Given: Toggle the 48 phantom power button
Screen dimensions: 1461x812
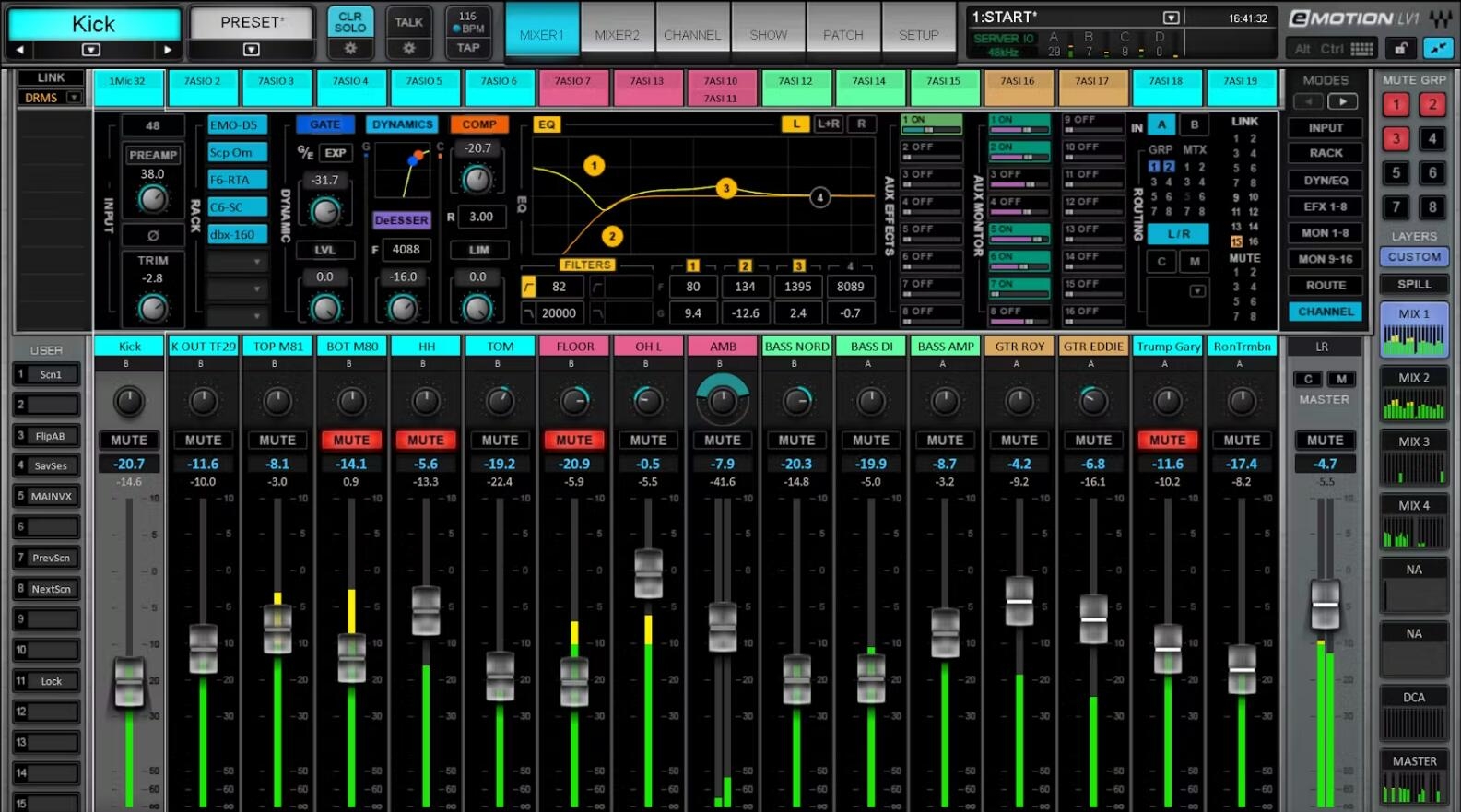Looking at the screenshot, I should (x=153, y=125).
